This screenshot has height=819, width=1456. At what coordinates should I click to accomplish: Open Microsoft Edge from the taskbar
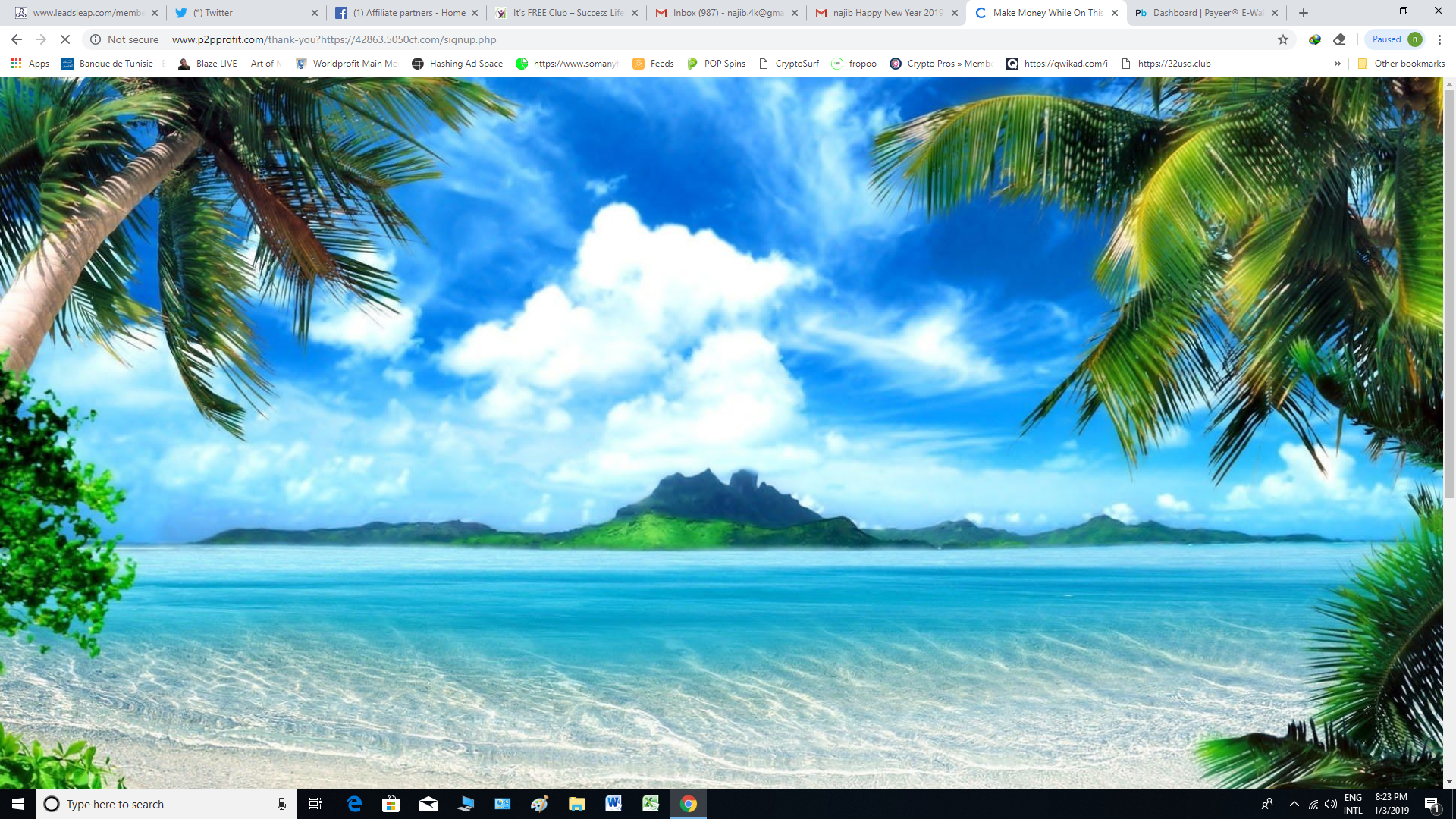click(x=354, y=804)
